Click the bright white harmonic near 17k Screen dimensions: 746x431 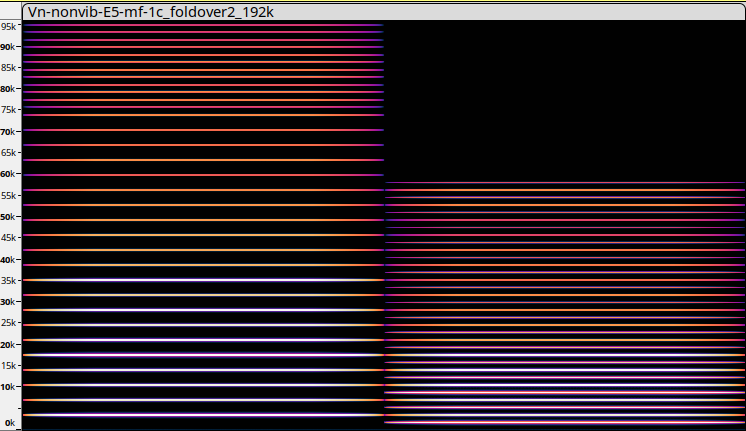pos(200,355)
